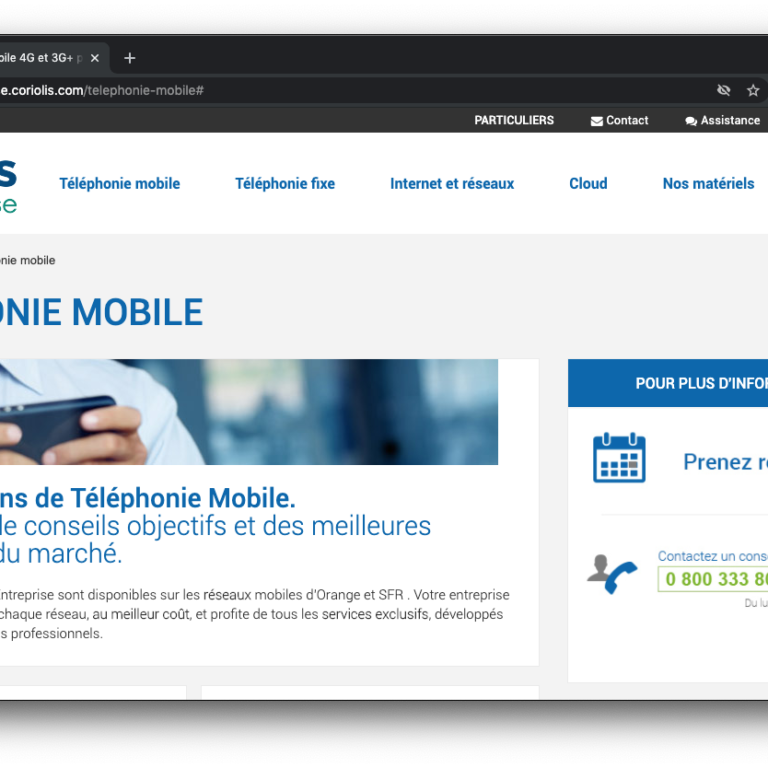The height and width of the screenshot is (768, 768).
Task: Click the calendar appointment icon
Action: point(619,457)
